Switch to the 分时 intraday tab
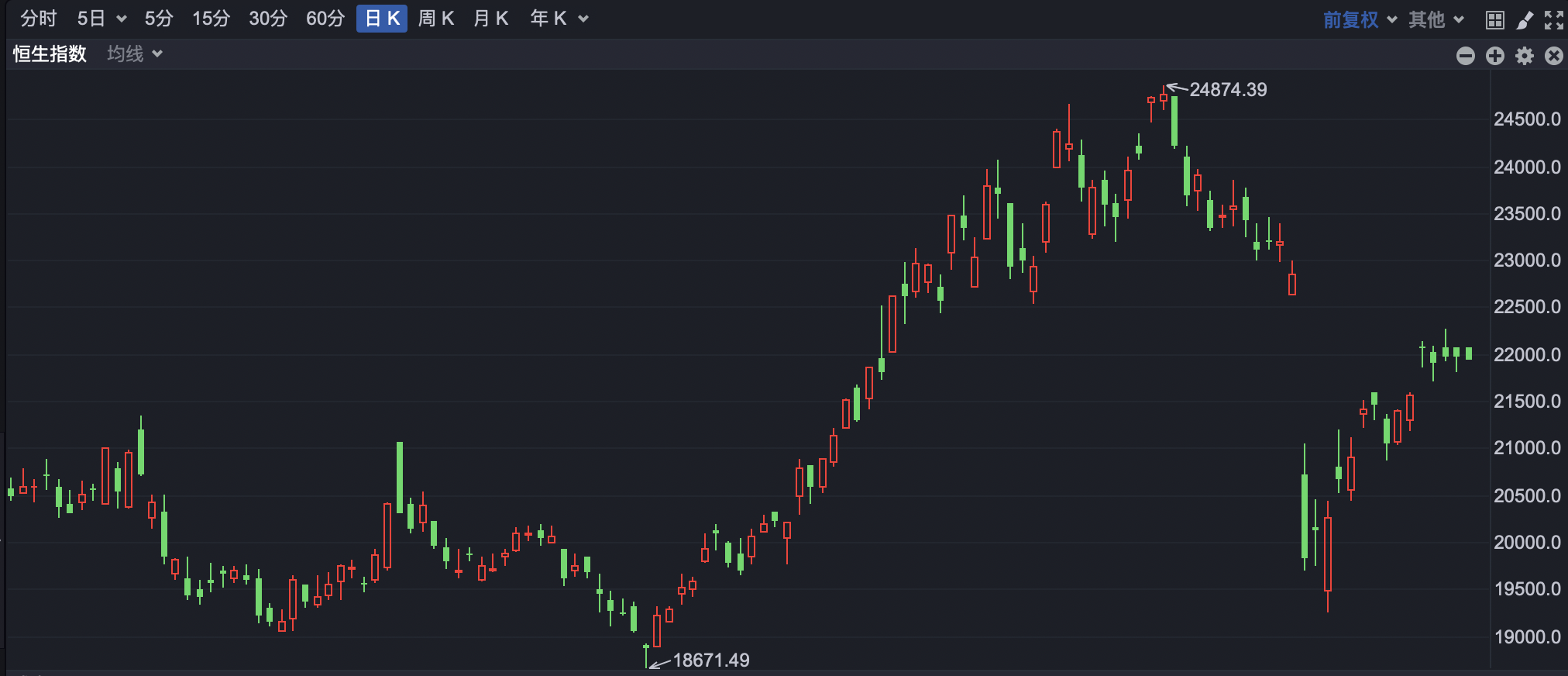Viewport: 1568px width, 676px height. (x=39, y=19)
